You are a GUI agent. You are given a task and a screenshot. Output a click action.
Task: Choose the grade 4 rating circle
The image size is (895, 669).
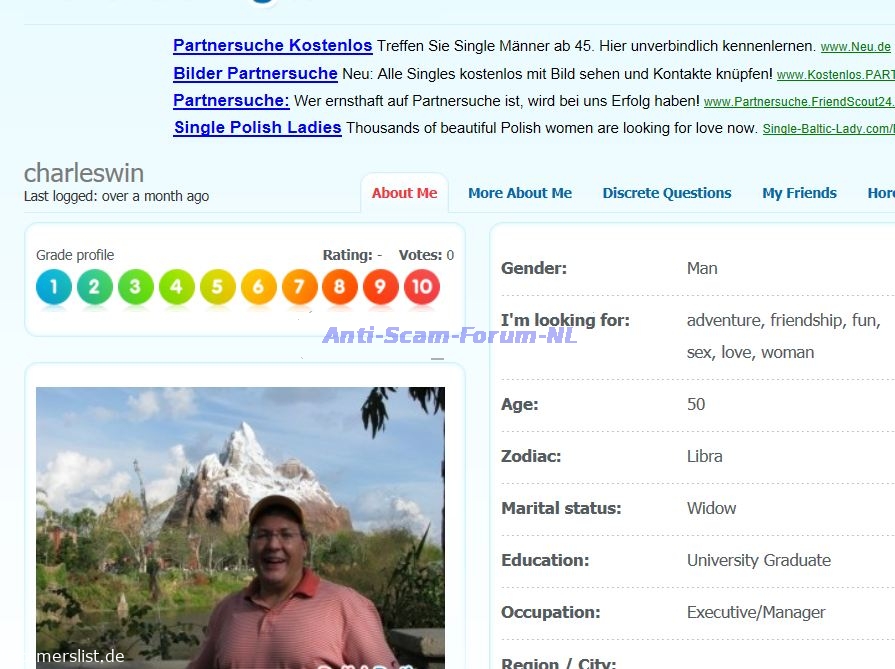point(176,287)
